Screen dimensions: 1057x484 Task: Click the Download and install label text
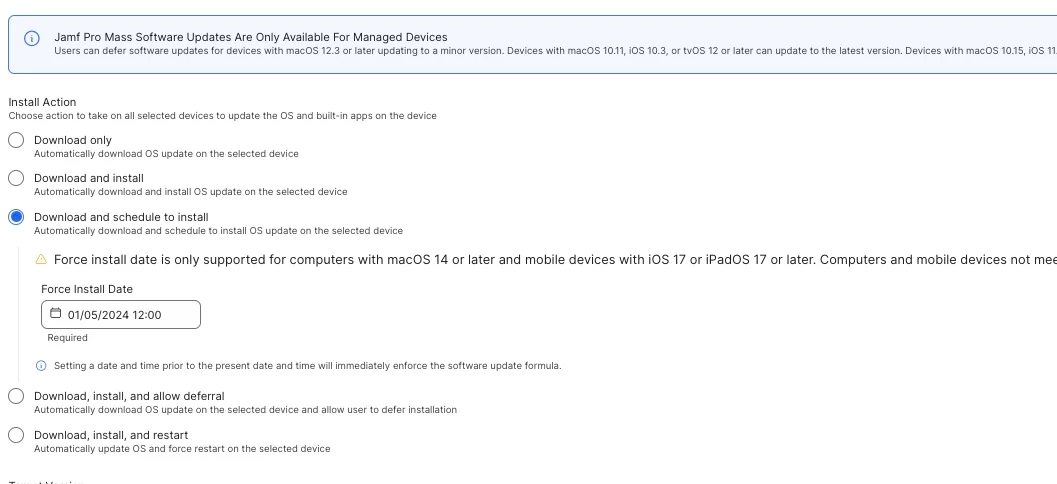(x=89, y=178)
